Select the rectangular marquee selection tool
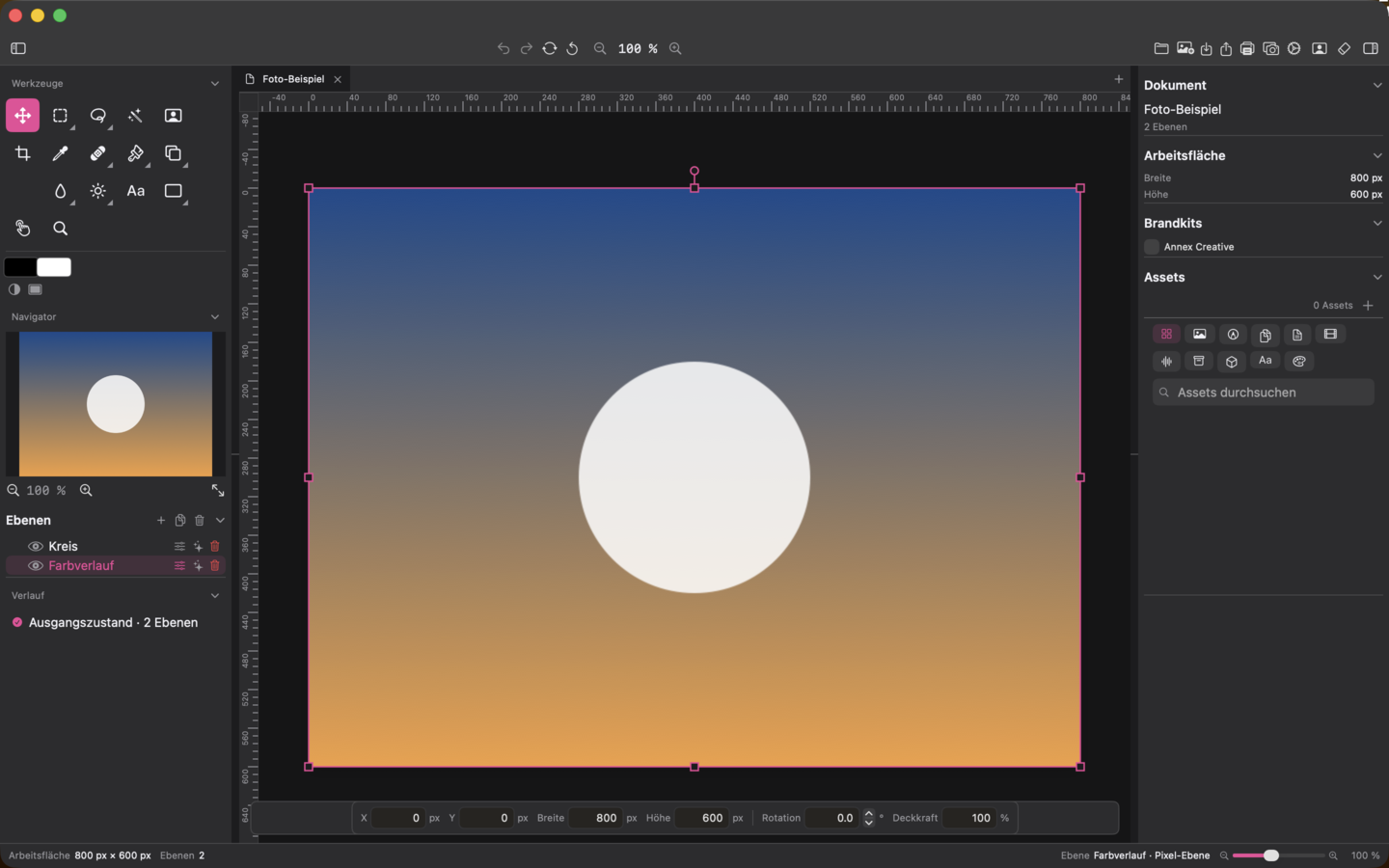 (x=61, y=116)
